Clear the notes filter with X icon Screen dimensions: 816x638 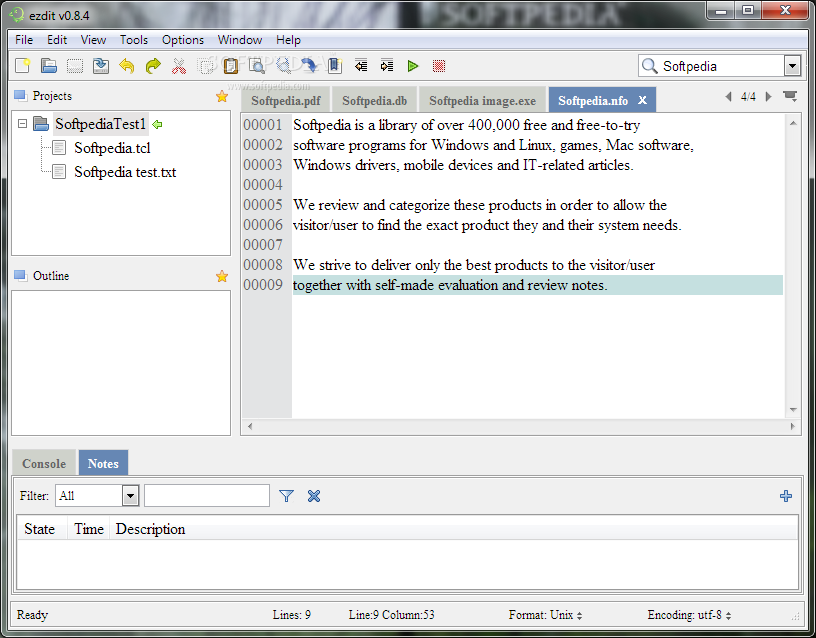pos(314,496)
